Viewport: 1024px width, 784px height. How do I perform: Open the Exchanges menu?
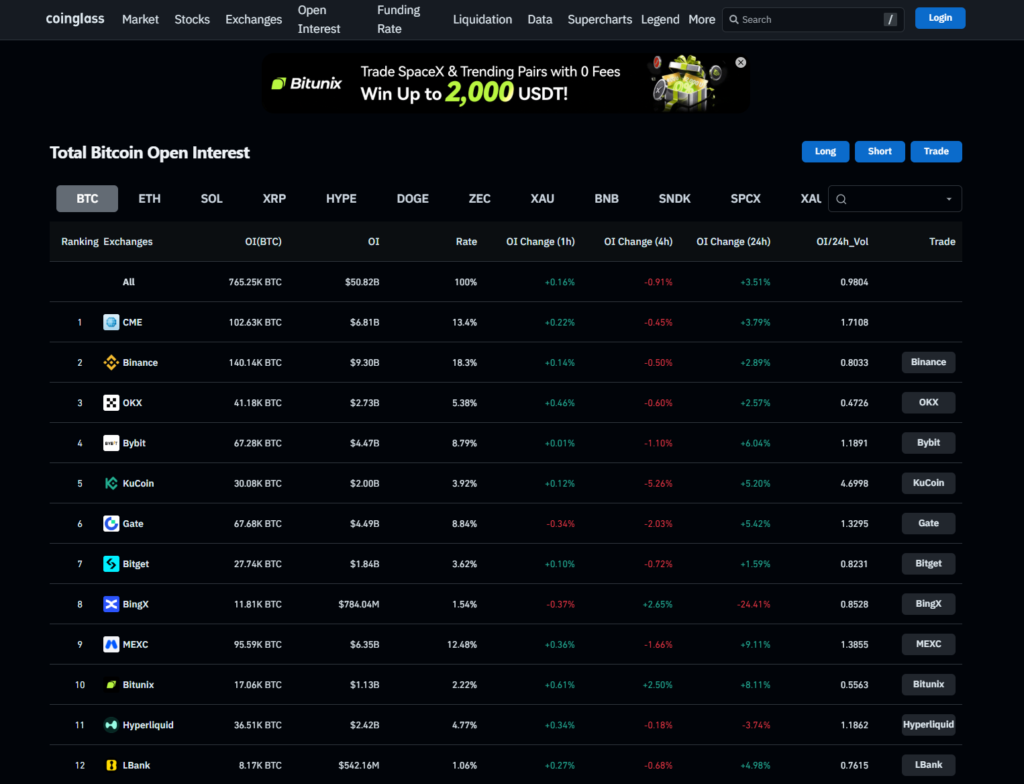point(253,20)
